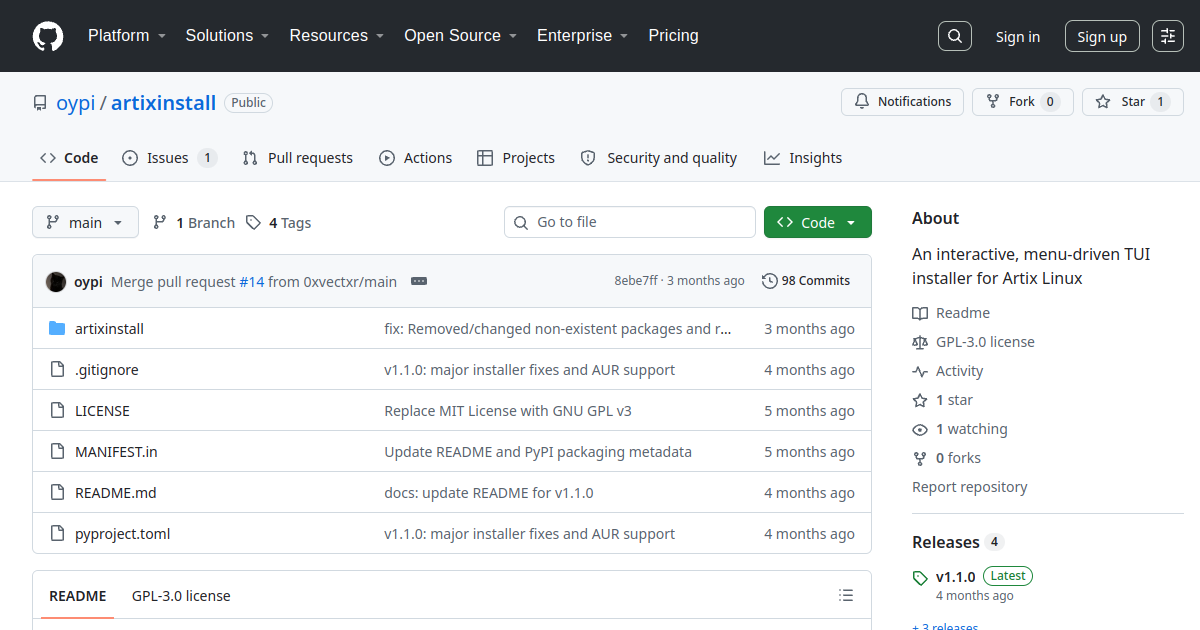1200x630 pixels.
Task: Open the .gitignore file
Action: (107, 370)
